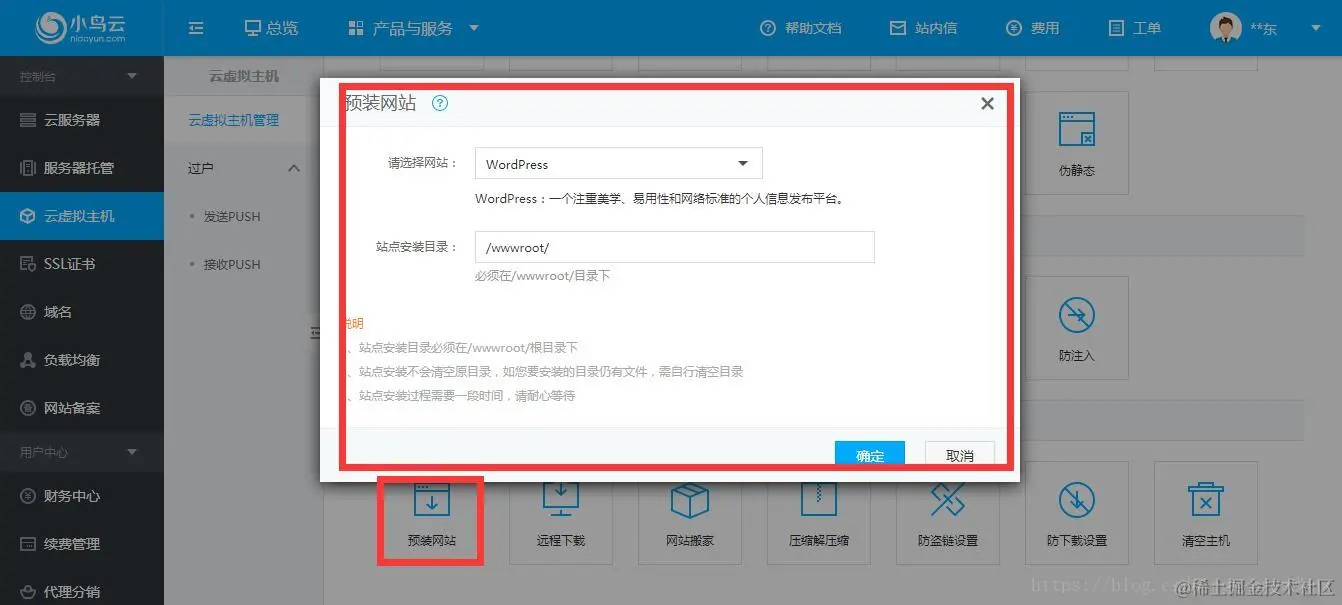Click the 取消 button
This screenshot has width=1342, height=605.
(x=960, y=455)
